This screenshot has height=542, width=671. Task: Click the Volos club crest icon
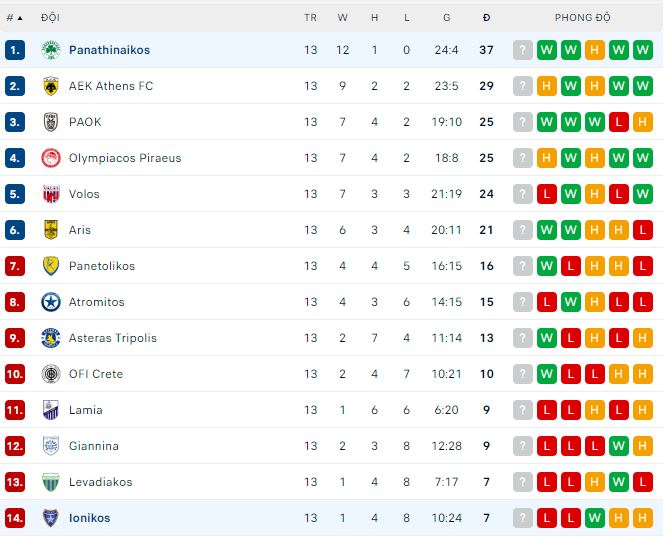[51, 194]
